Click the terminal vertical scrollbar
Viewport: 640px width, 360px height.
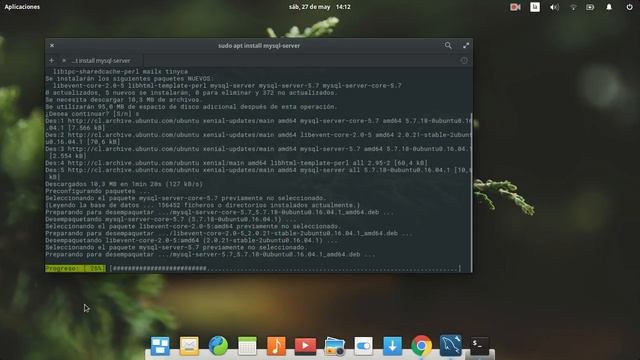pyautogui.click(x=471, y=192)
